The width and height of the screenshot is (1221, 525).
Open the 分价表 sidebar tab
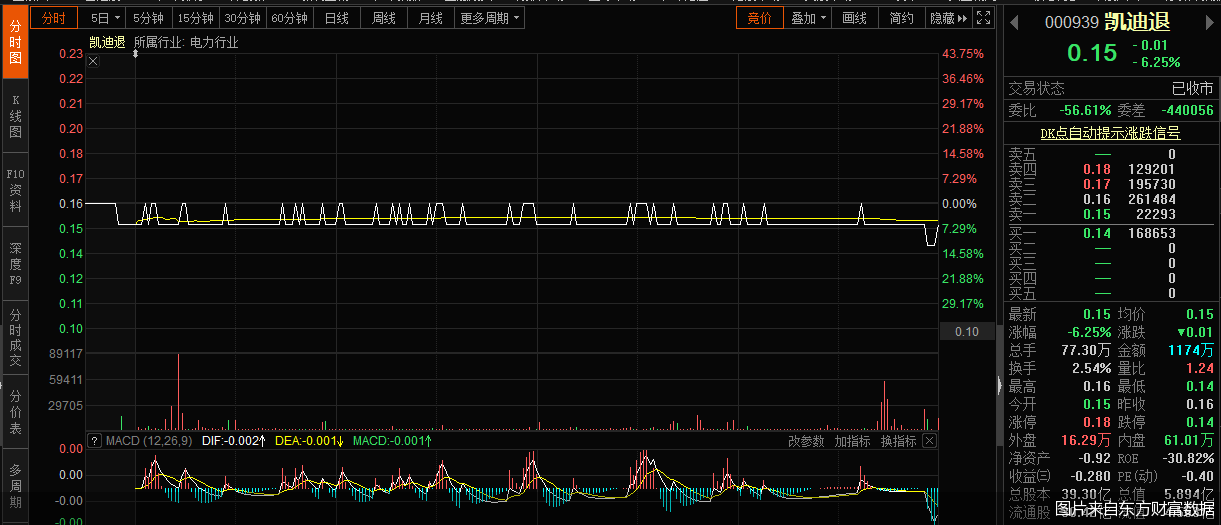[15, 413]
